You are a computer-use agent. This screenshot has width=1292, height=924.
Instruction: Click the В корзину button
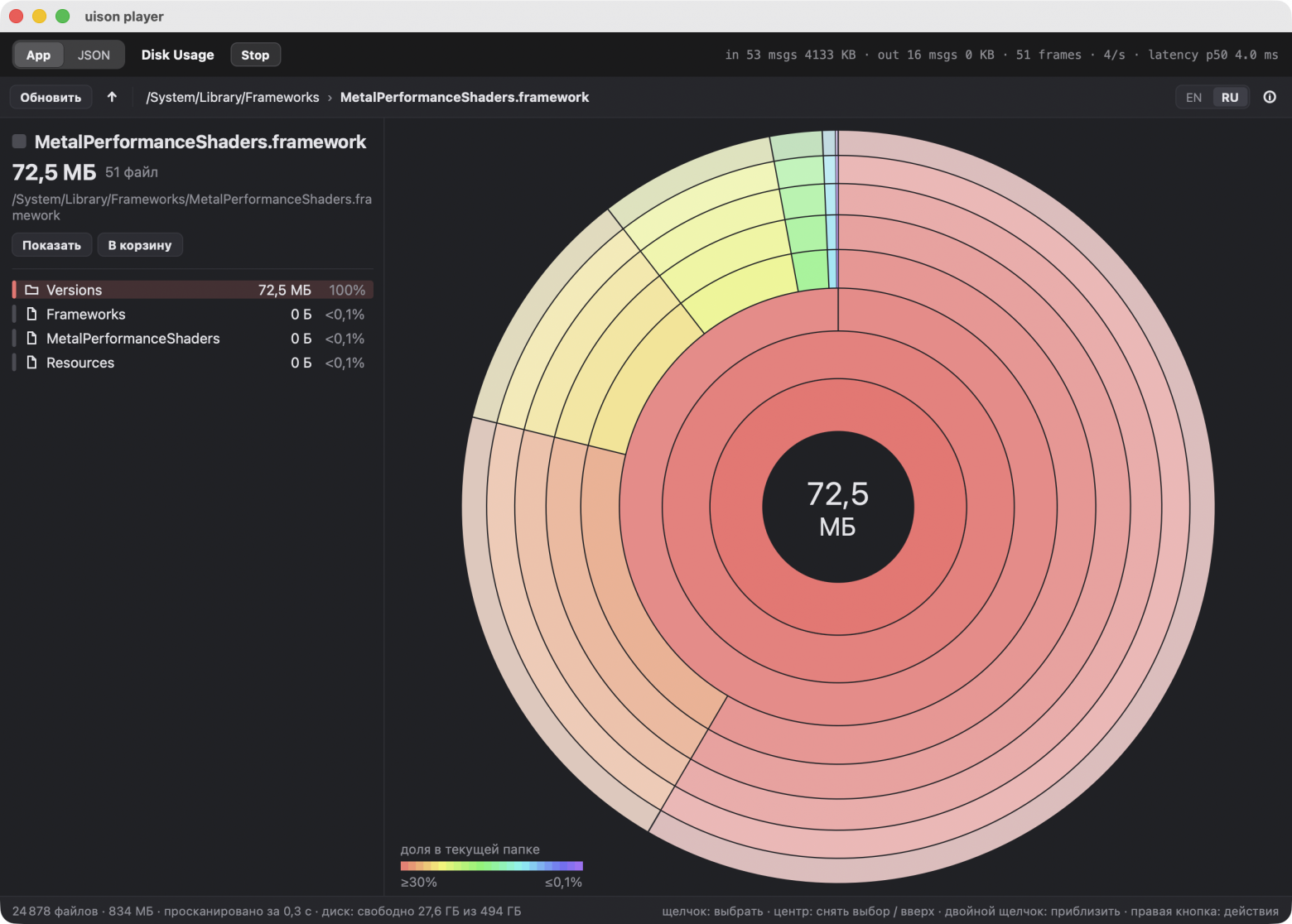click(140, 245)
